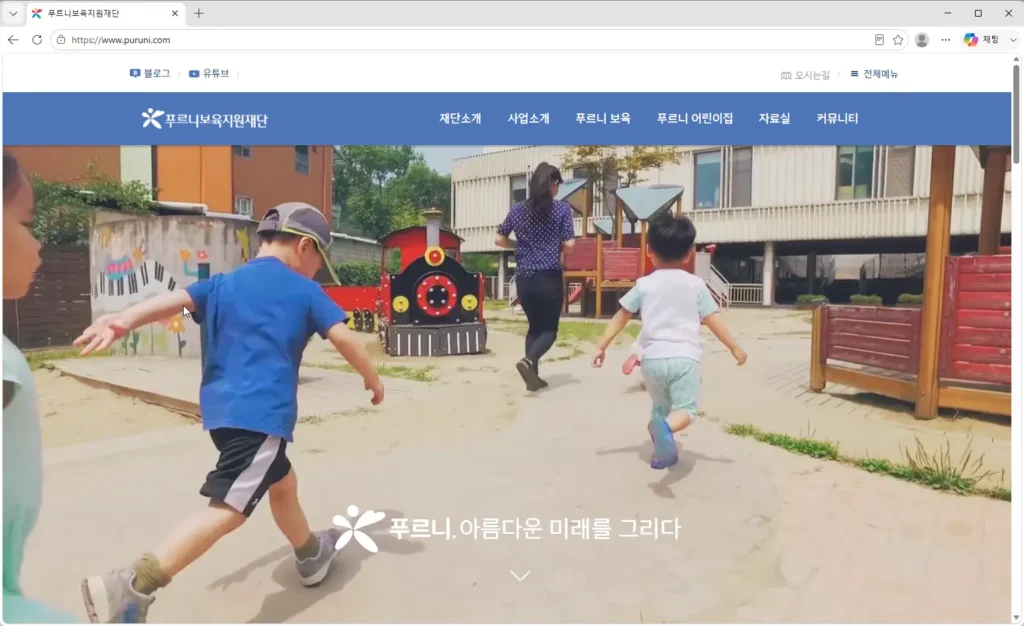The image size is (1024, 626).
Task: Click the scrollbar down arrow
Action: pos(1016,618)
